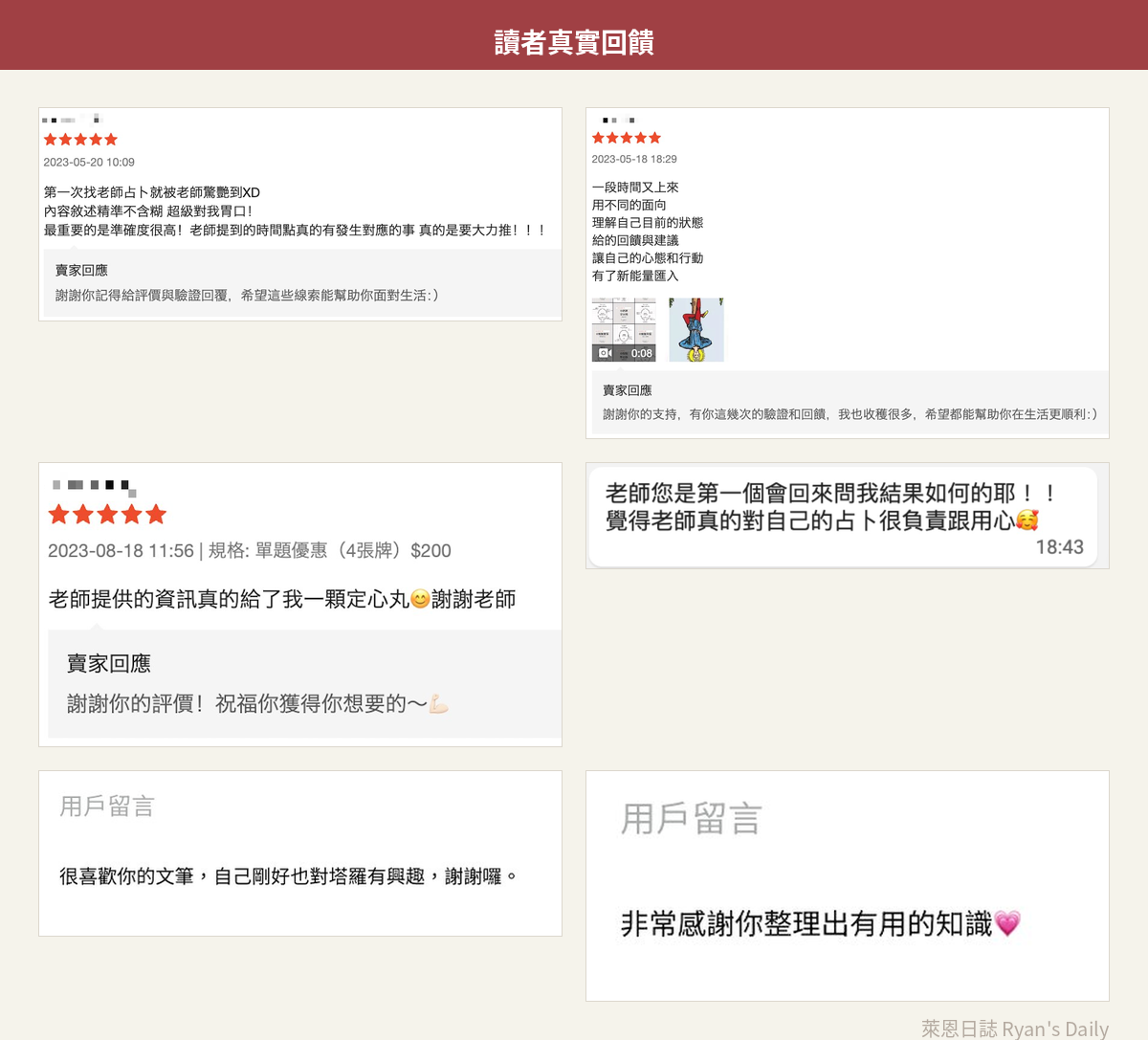Click the 萊恩日誌 Ryan's Daily watermark
1148x1040 pixels.
pos(1014,1029)
